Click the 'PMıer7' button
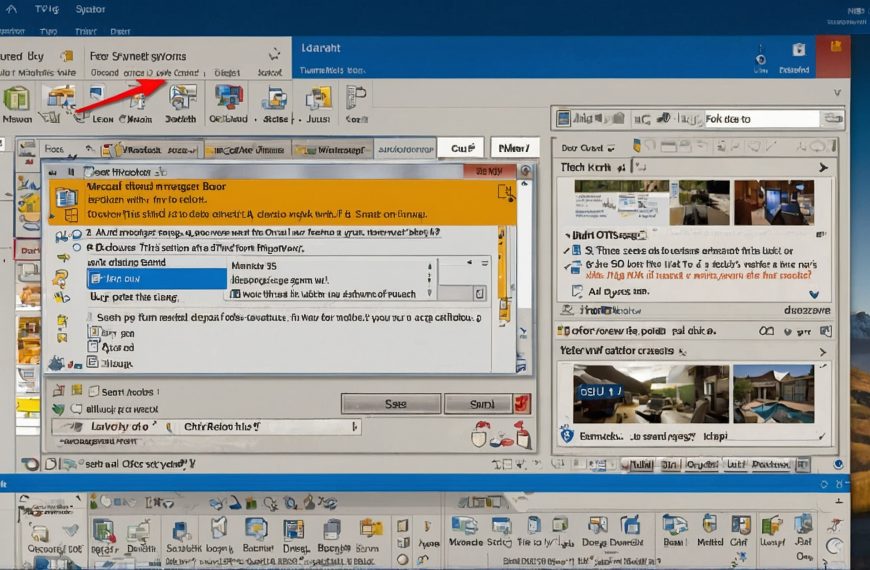Image resolution: width=870 pixels, height=570 pixels. coord(515,148)
